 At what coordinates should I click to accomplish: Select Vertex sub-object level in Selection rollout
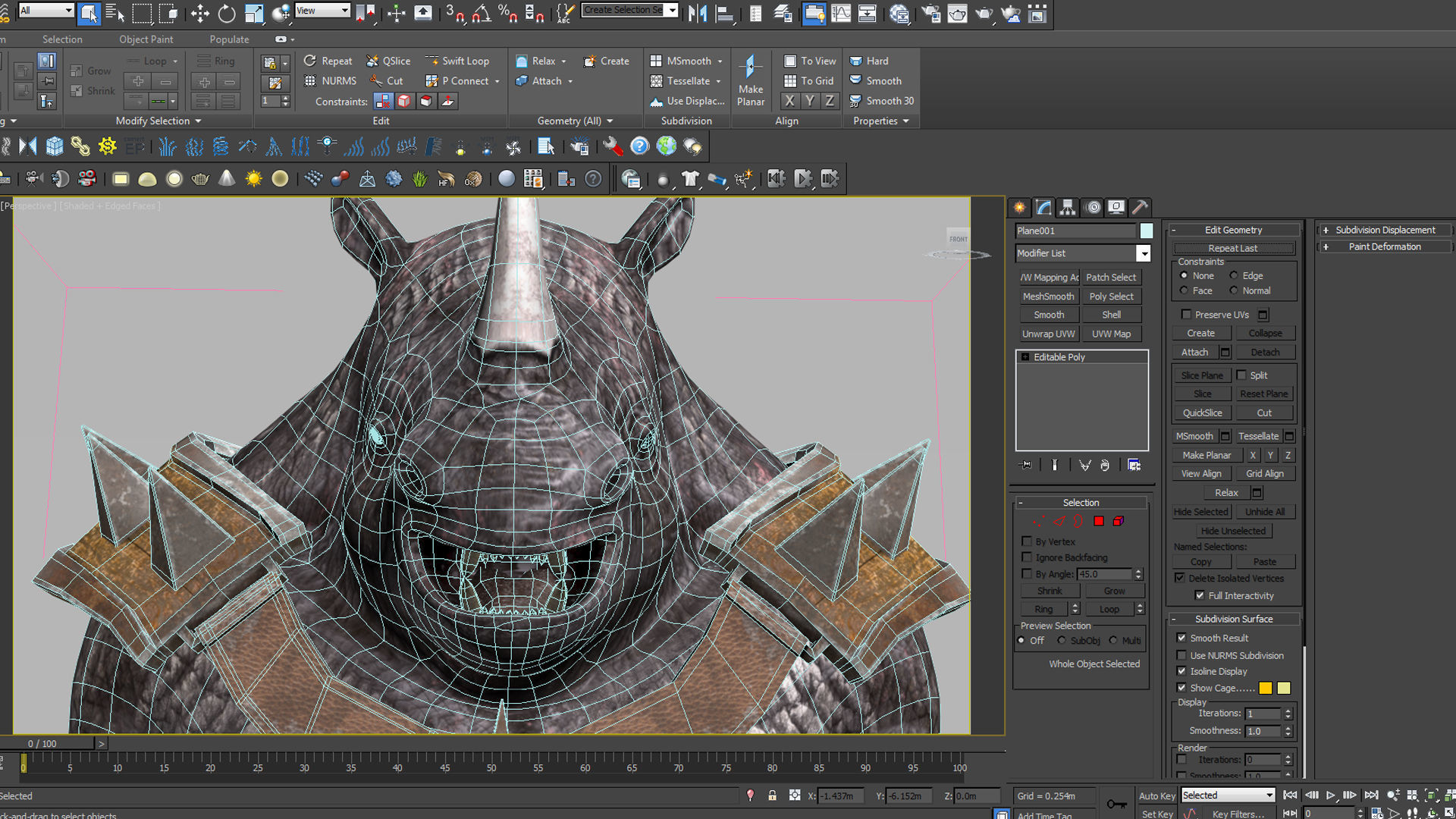point(1038,521)
